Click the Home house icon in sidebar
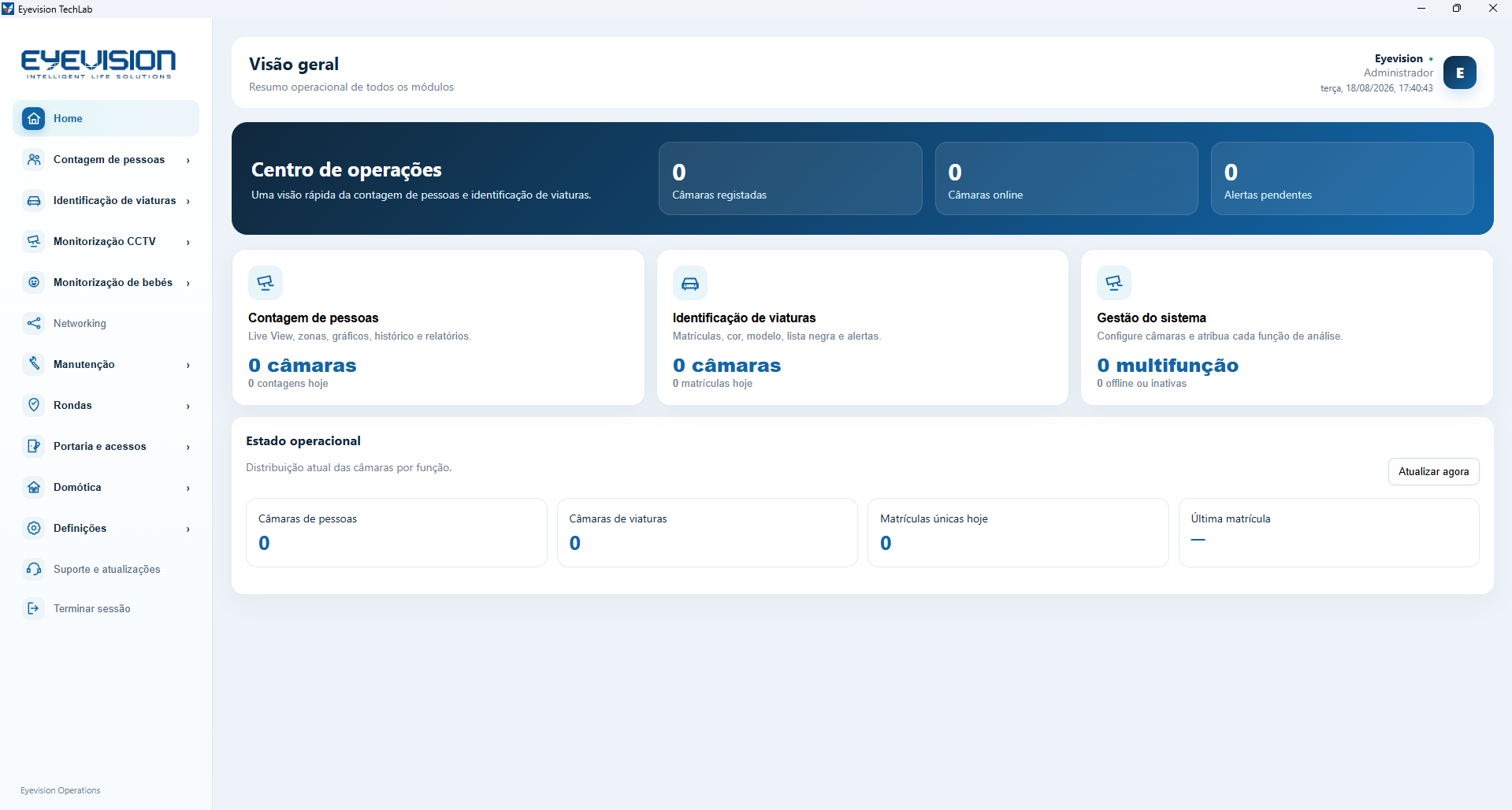This screenshot has height=810, width=1512. click(x=34, y=118)
